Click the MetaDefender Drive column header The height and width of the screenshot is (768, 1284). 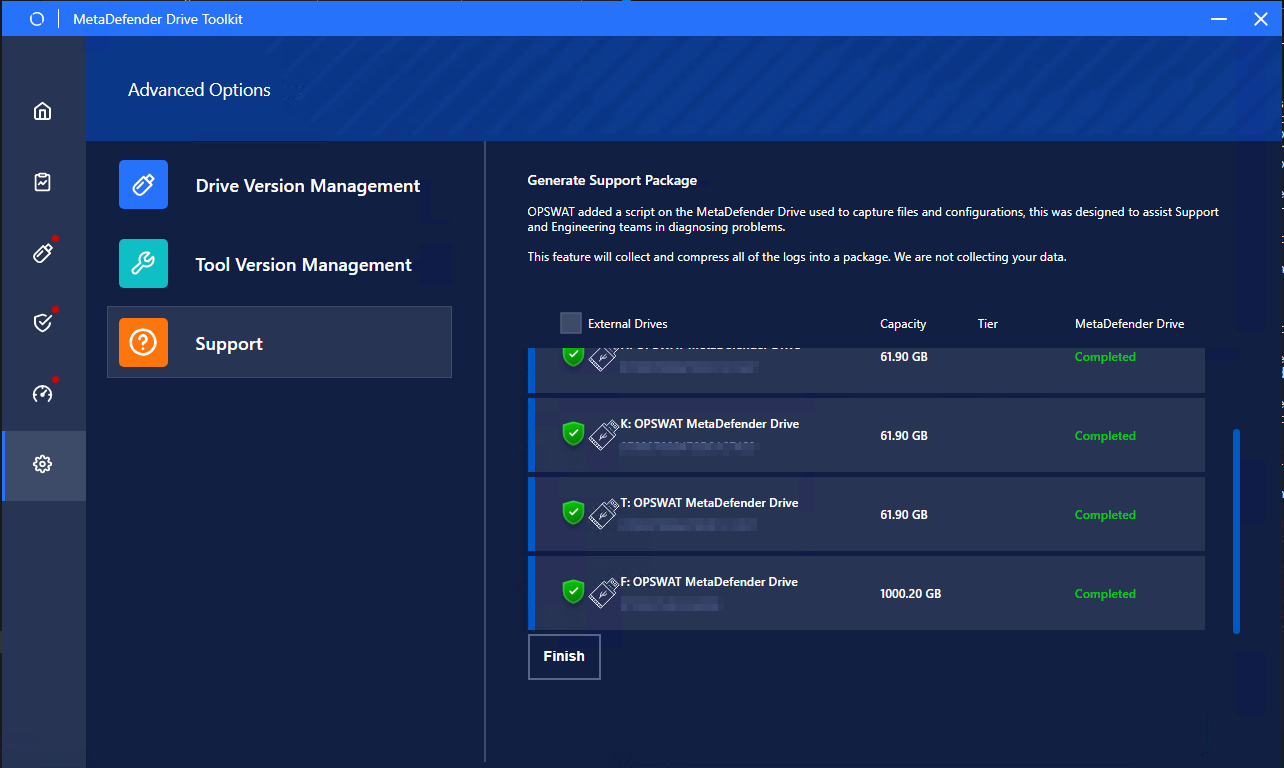(1129, 324)
